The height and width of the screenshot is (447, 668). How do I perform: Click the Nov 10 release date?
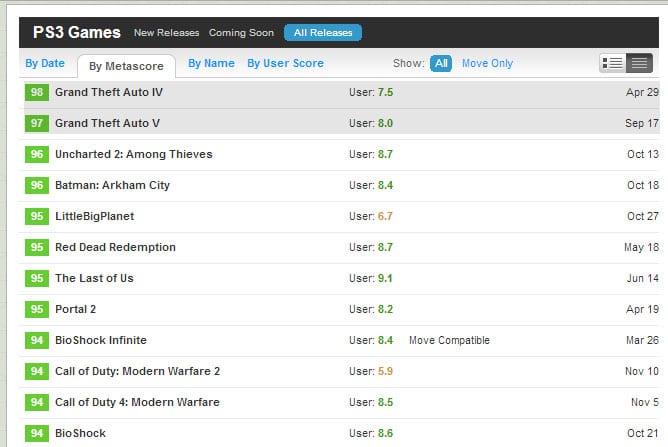642,372
